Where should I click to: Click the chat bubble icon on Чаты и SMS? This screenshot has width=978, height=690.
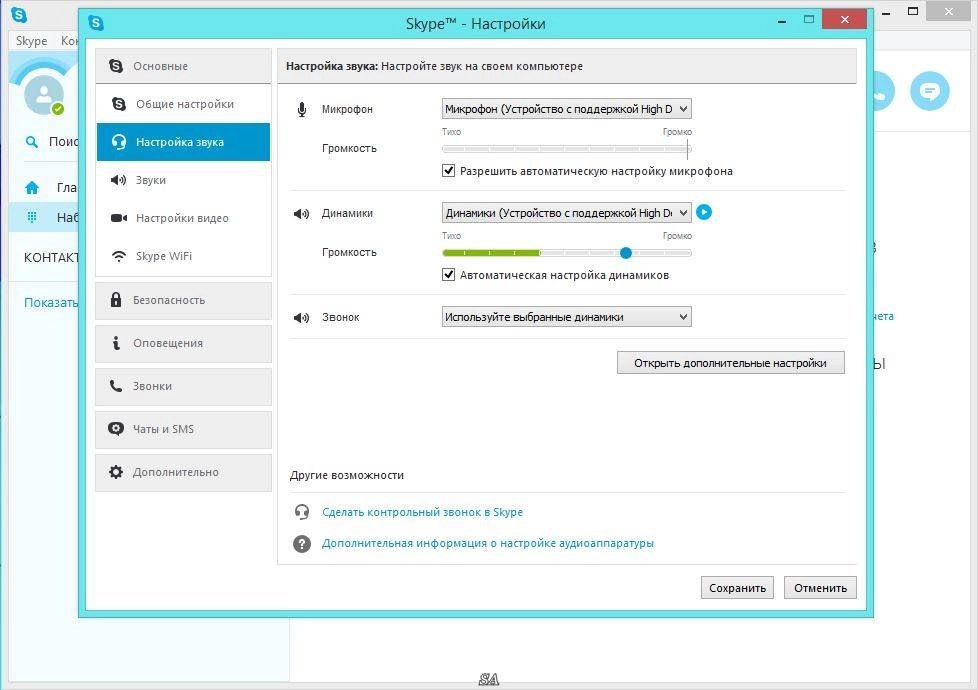pos(116,429)
